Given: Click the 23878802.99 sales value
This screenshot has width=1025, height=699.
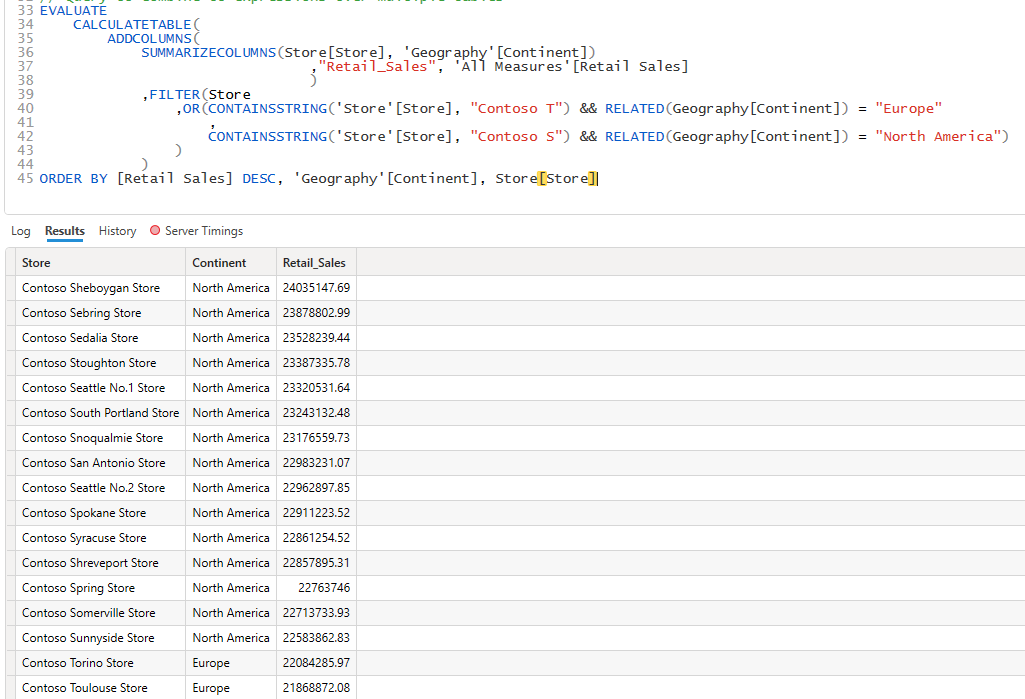Looking at the screenshot, I should pyautogui.click(x=316, y=313).
